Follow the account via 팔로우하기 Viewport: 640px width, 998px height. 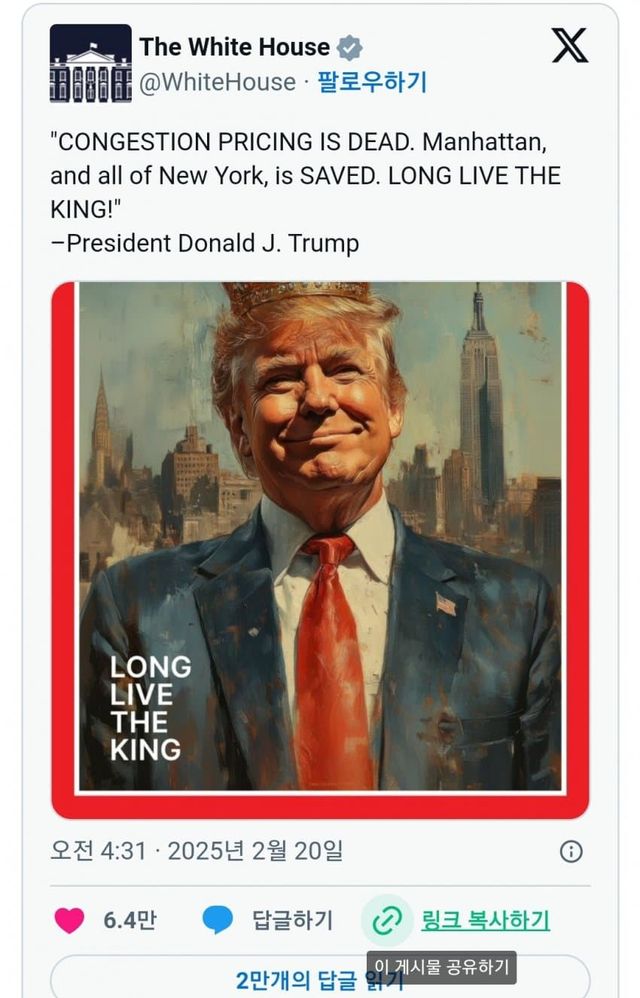click(x=372, y=82)
